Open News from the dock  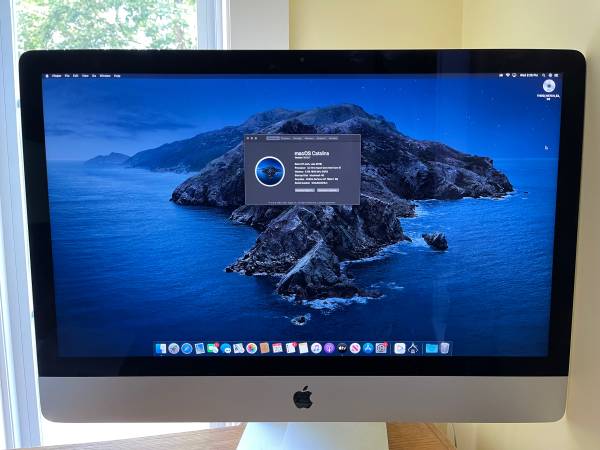pos(355,348)
